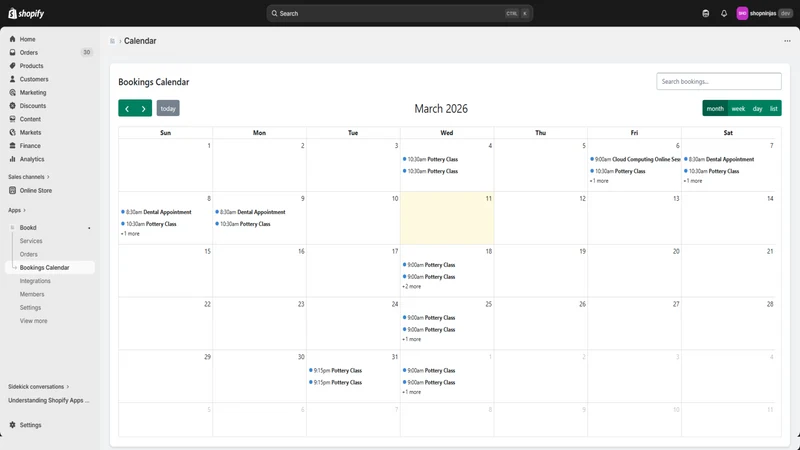Expand Sidekick conversations section
This screenshot has width=800, height=450.
click(x=38, y=387)
